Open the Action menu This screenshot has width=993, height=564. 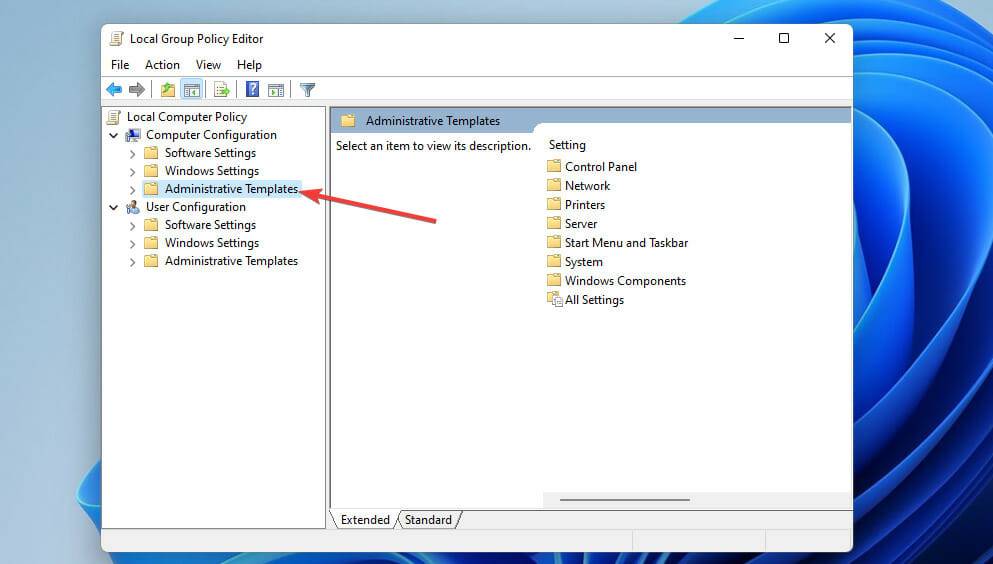pyautogui.click(x=162, y=65)
